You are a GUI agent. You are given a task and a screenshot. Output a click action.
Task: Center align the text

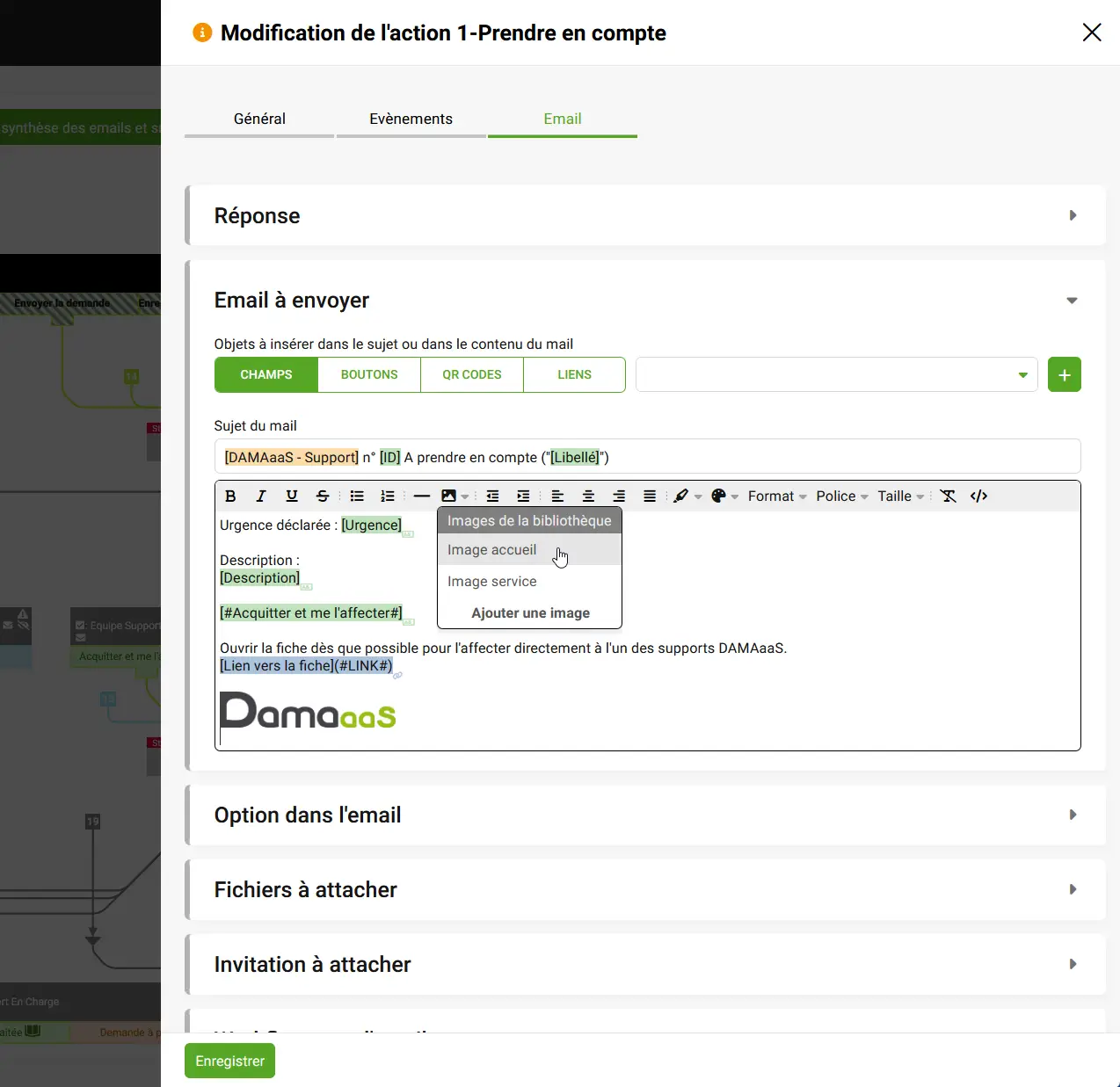pos(588,496)
